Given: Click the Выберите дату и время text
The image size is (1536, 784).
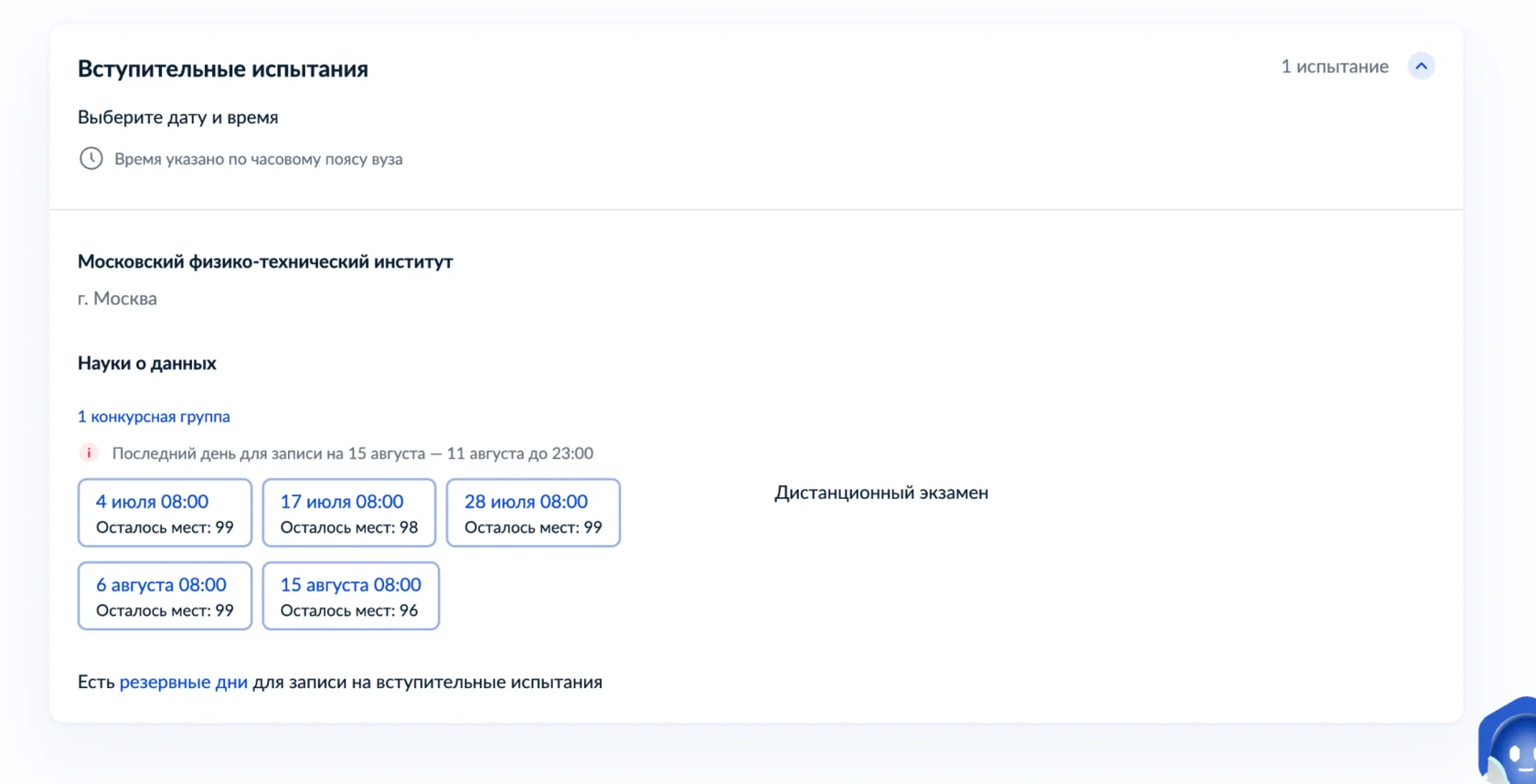Looking at the screenshot, I should 178,117.
